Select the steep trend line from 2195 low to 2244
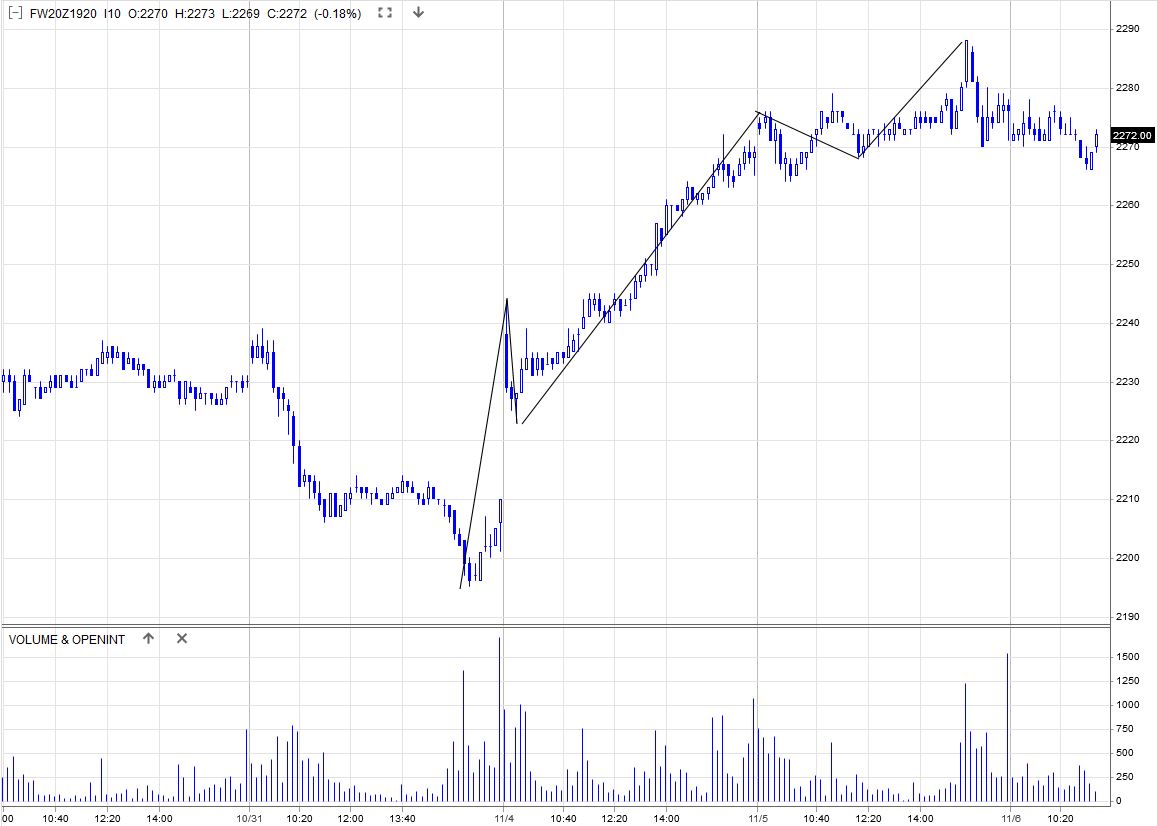Viewport: 1157px width, 826px height. [x=483, y=443]
